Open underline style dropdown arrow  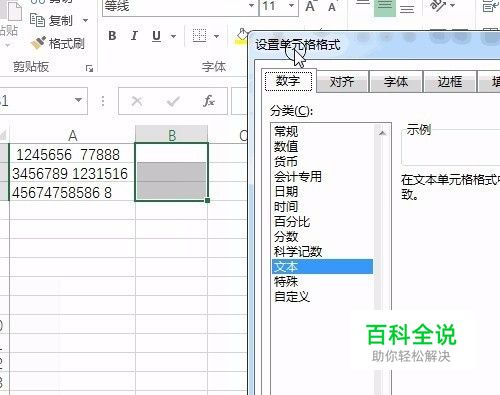point(173,36)
